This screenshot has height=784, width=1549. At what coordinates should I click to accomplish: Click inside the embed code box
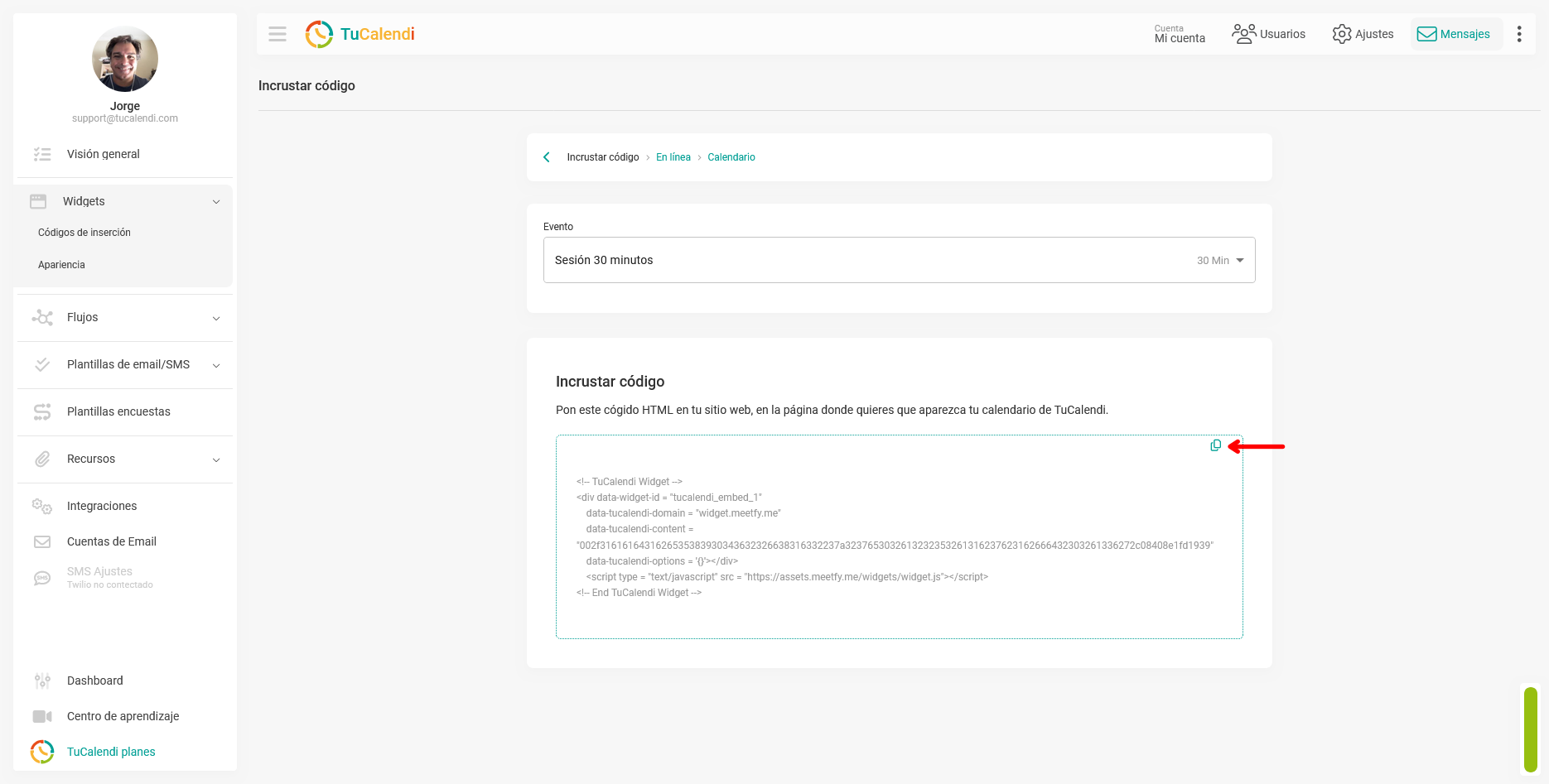900,536
